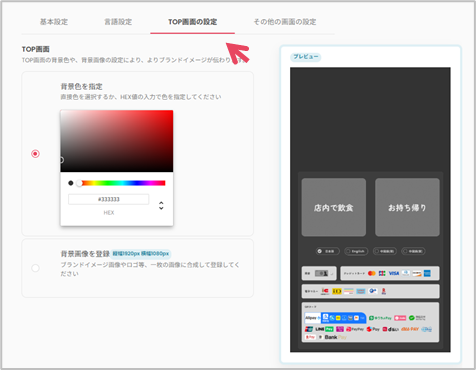Click the yellow iD e-money logo
Viewport: 476px width, 370px height.
[337, 291]
